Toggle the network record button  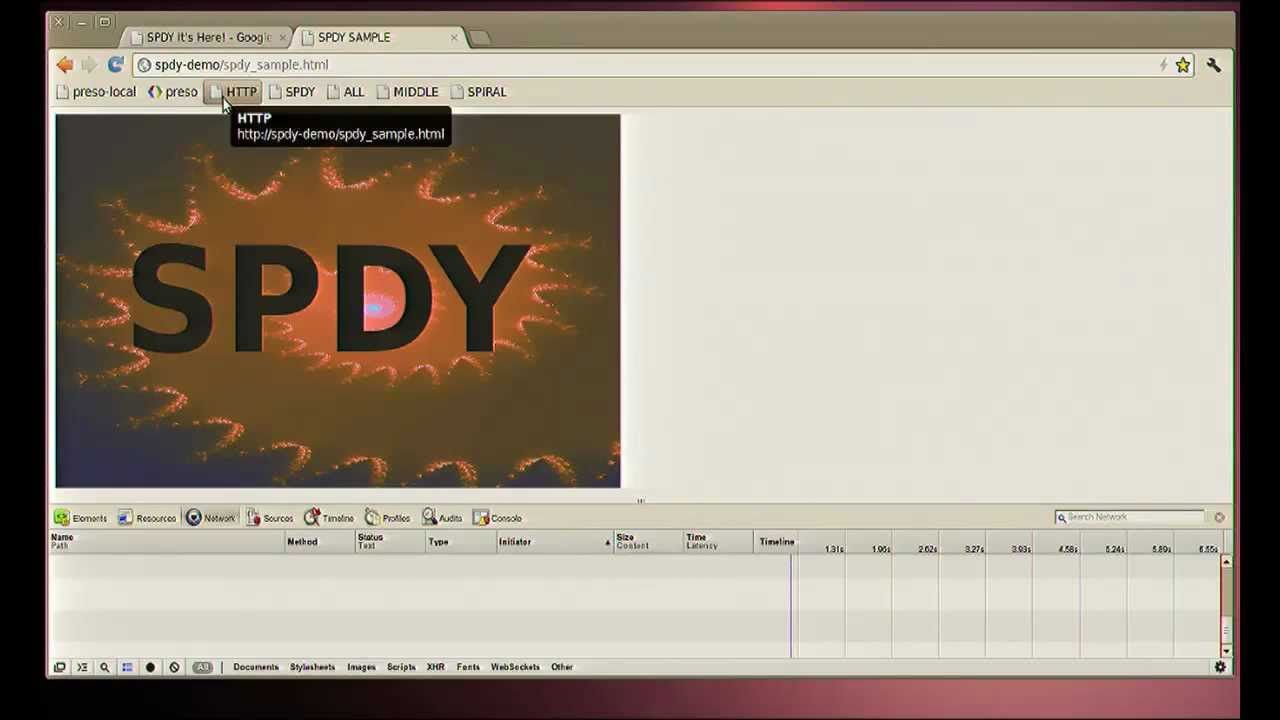[x=150, y=667]
